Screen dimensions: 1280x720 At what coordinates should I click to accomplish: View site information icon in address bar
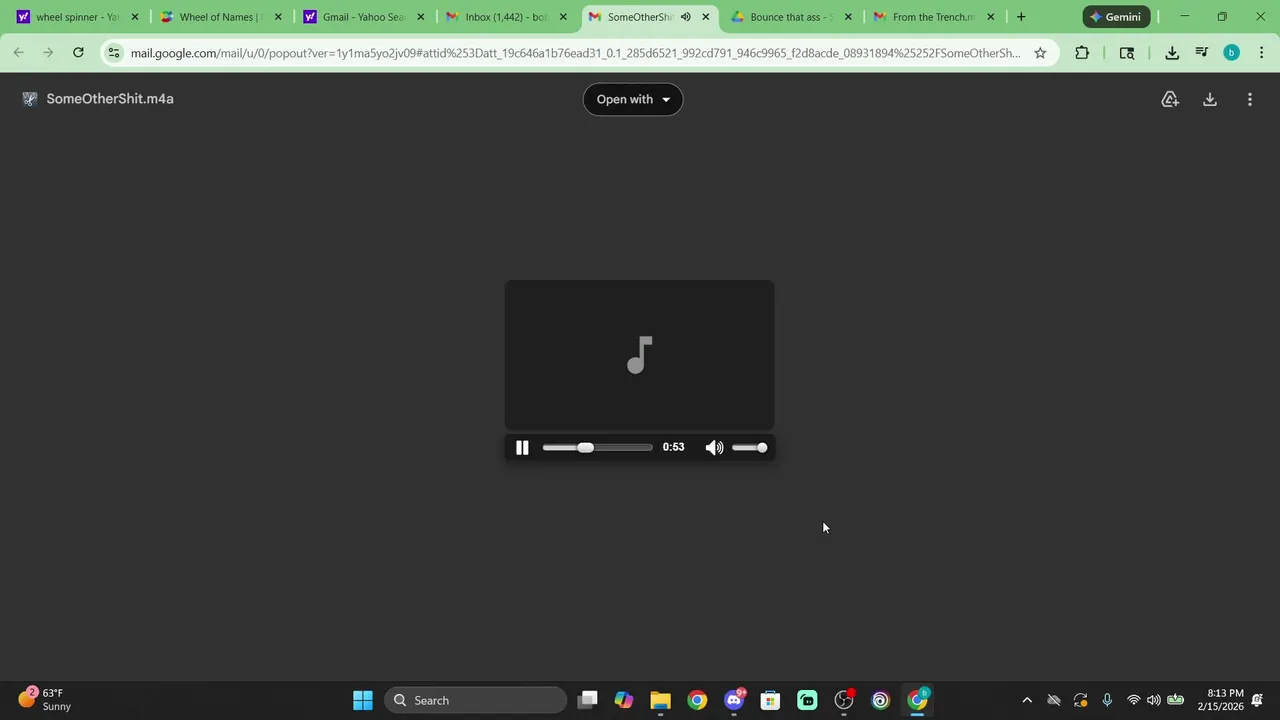pos(114,53)
